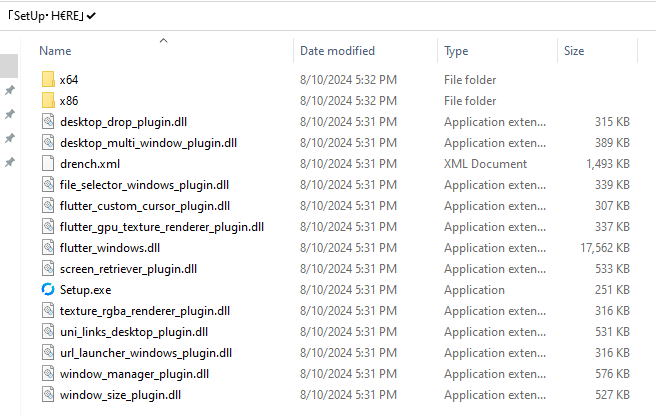Open the x86 folder icon

[x=48, y=100]
